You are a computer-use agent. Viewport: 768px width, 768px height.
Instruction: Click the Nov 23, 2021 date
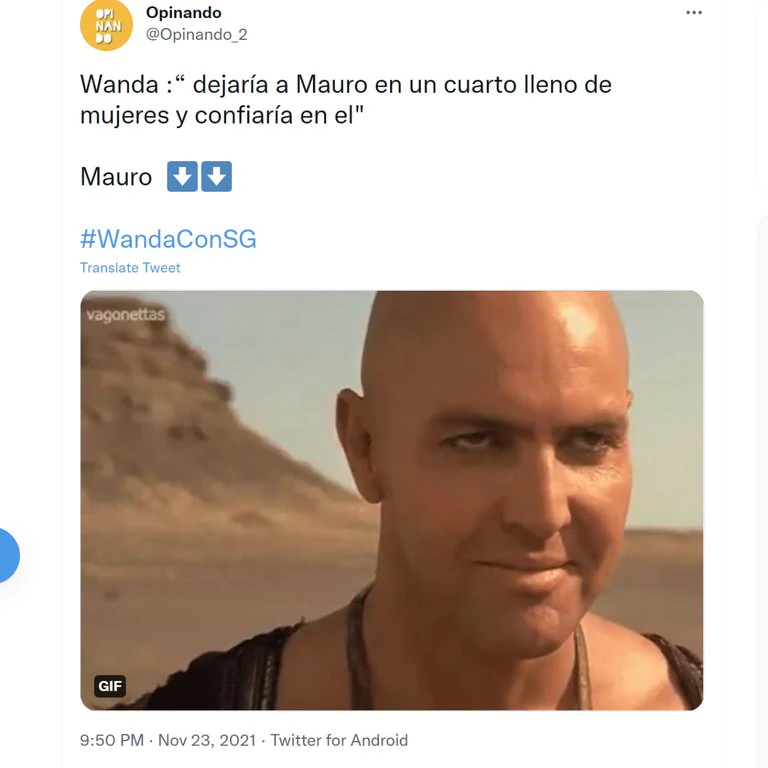(x=207, y=740)
